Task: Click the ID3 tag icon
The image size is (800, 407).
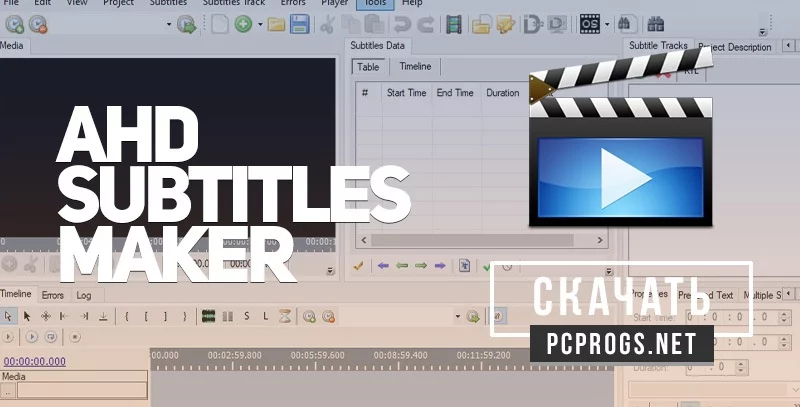Action: coord(532,24)
